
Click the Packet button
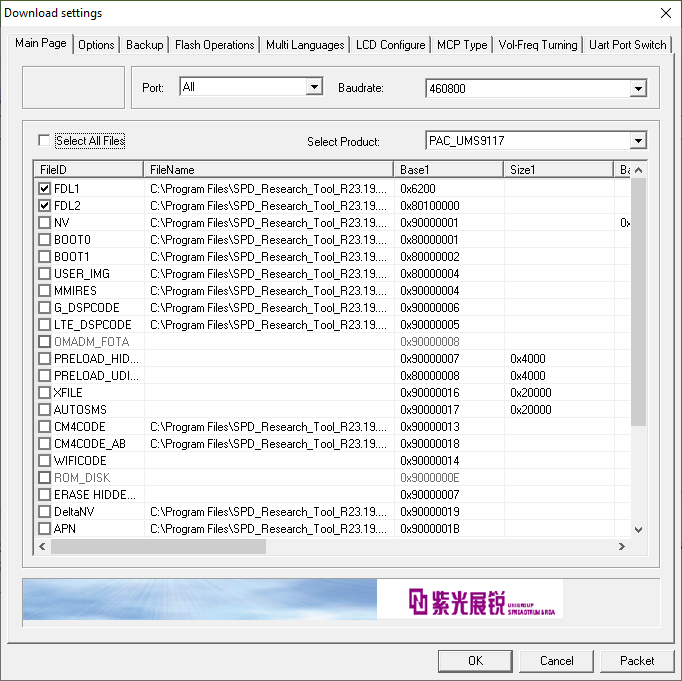(x=637, y=660)
